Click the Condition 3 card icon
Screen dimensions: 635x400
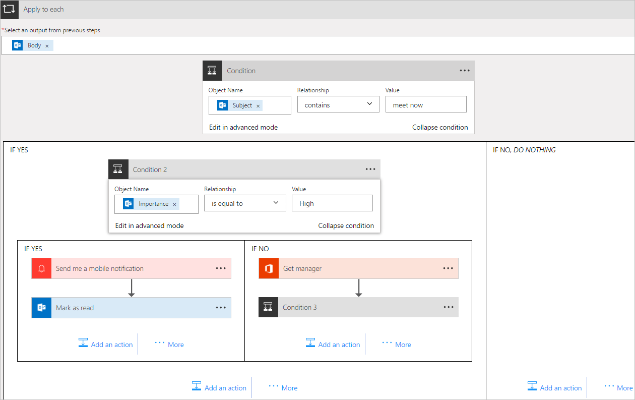pyautogui.click(x=268, y=307)
